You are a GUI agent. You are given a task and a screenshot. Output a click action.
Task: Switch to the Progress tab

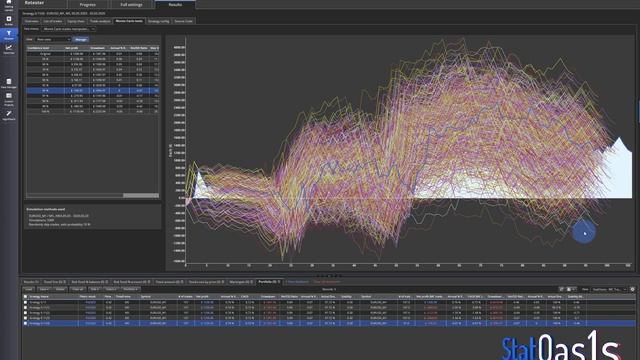tap(87, 4)
